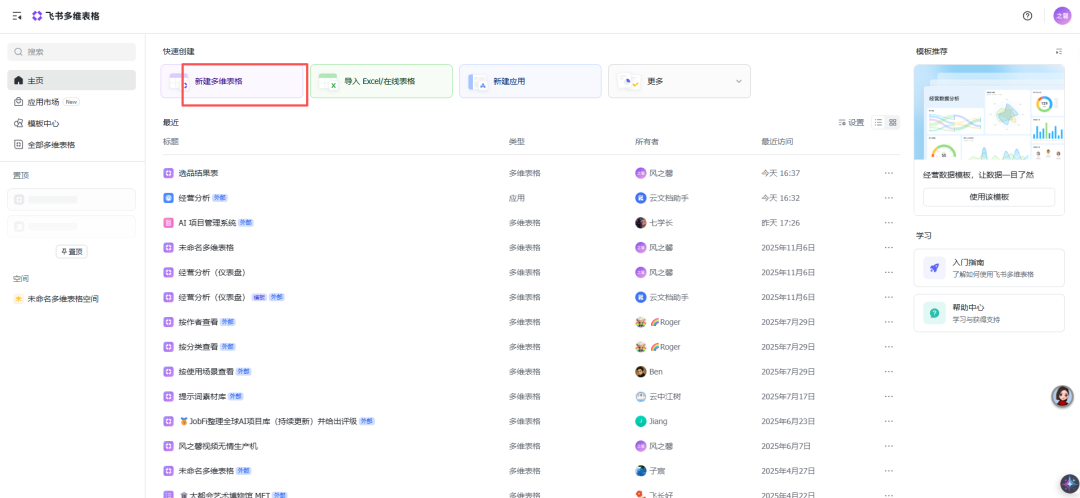
Task: Click the 所有者 column header
Action: [647, 142]
